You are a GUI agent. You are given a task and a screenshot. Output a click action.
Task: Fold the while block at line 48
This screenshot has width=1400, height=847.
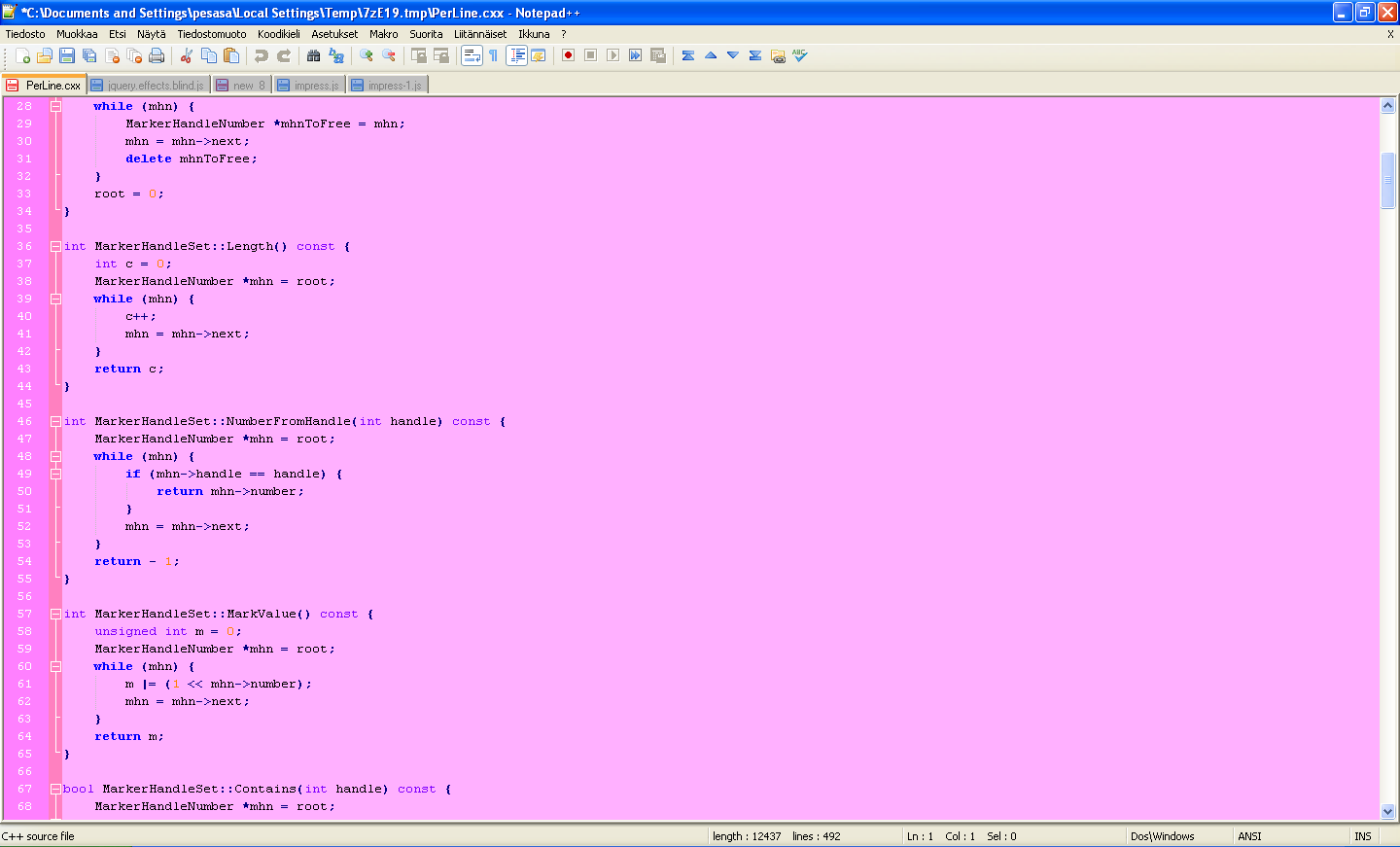55,456
